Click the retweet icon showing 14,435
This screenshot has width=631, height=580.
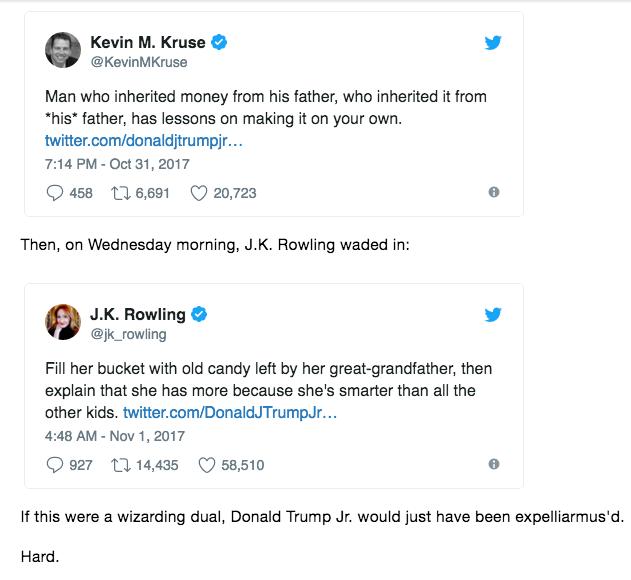point(121,465)
